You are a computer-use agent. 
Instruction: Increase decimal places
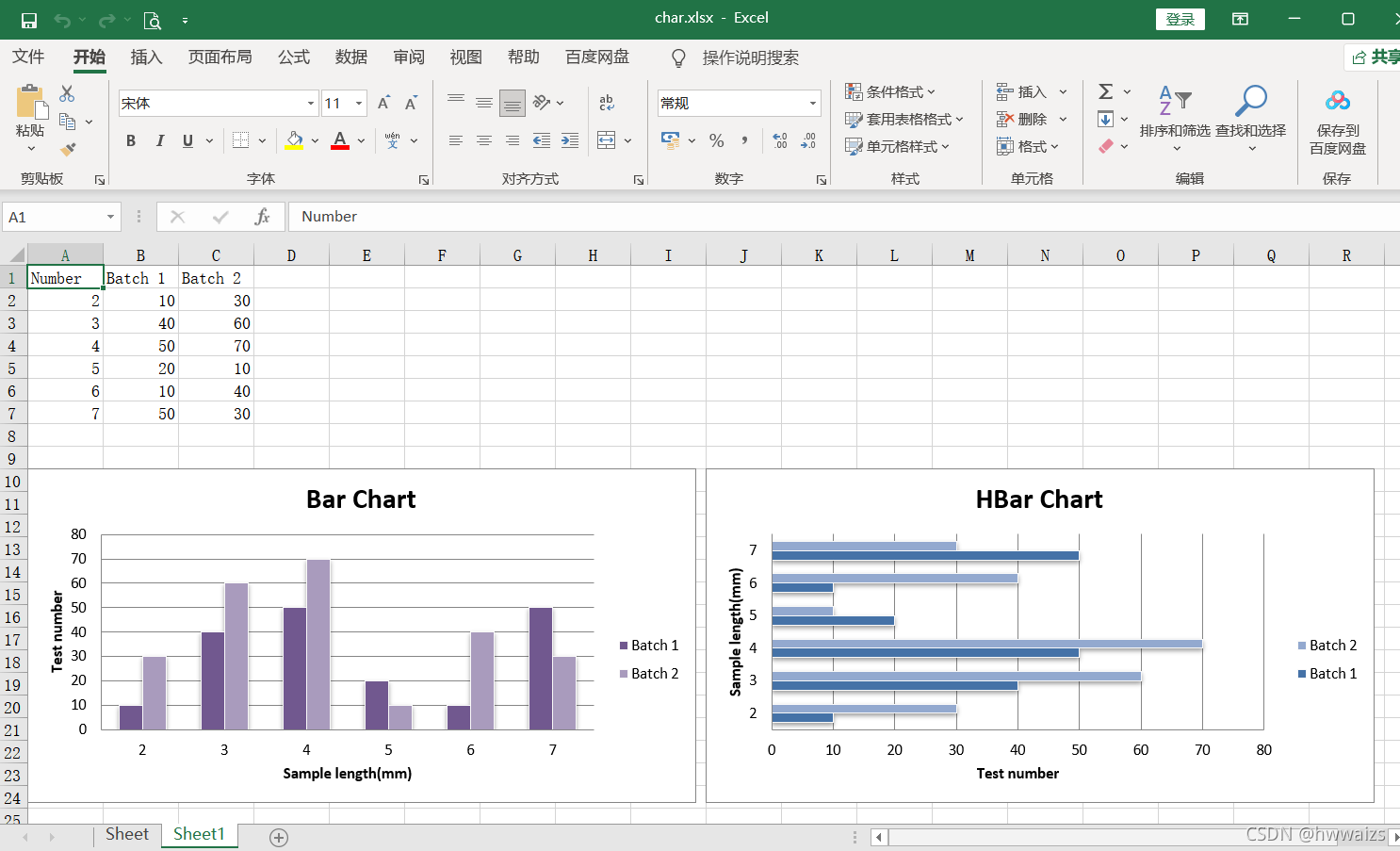pos(780,140)
